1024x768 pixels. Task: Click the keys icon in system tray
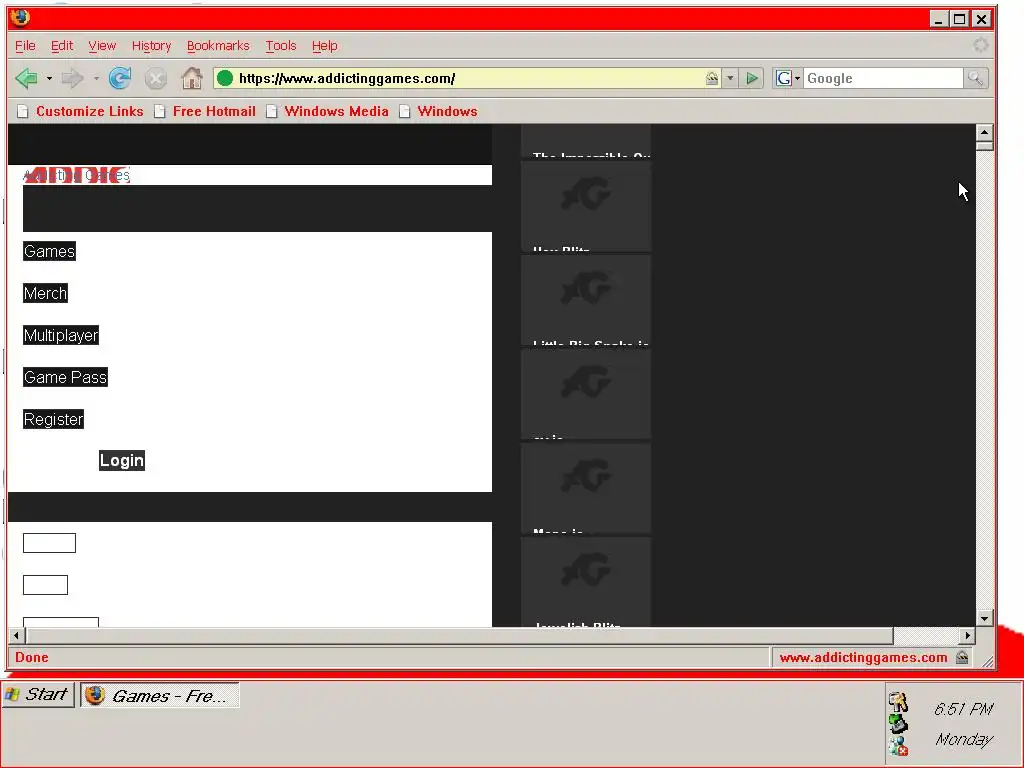[x=899, y=702]
